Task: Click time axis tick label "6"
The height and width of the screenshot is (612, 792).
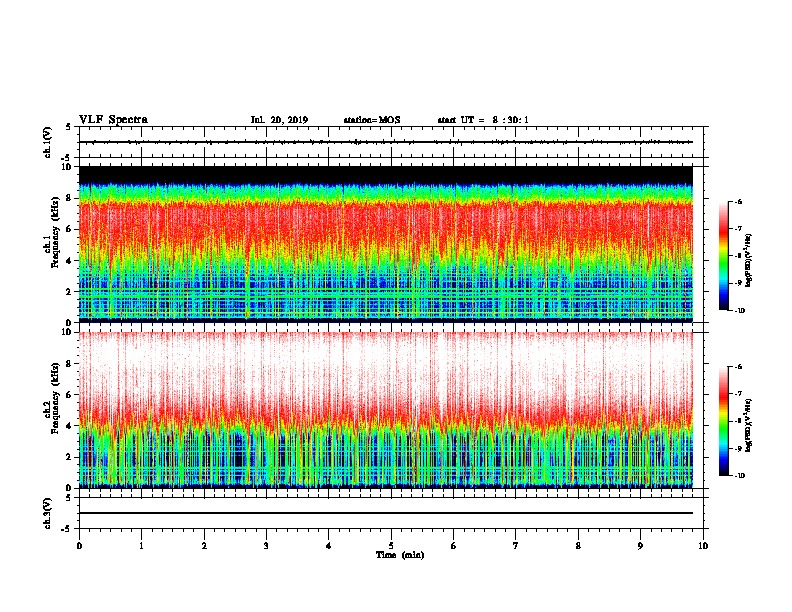Action: [x=454, y=546]
